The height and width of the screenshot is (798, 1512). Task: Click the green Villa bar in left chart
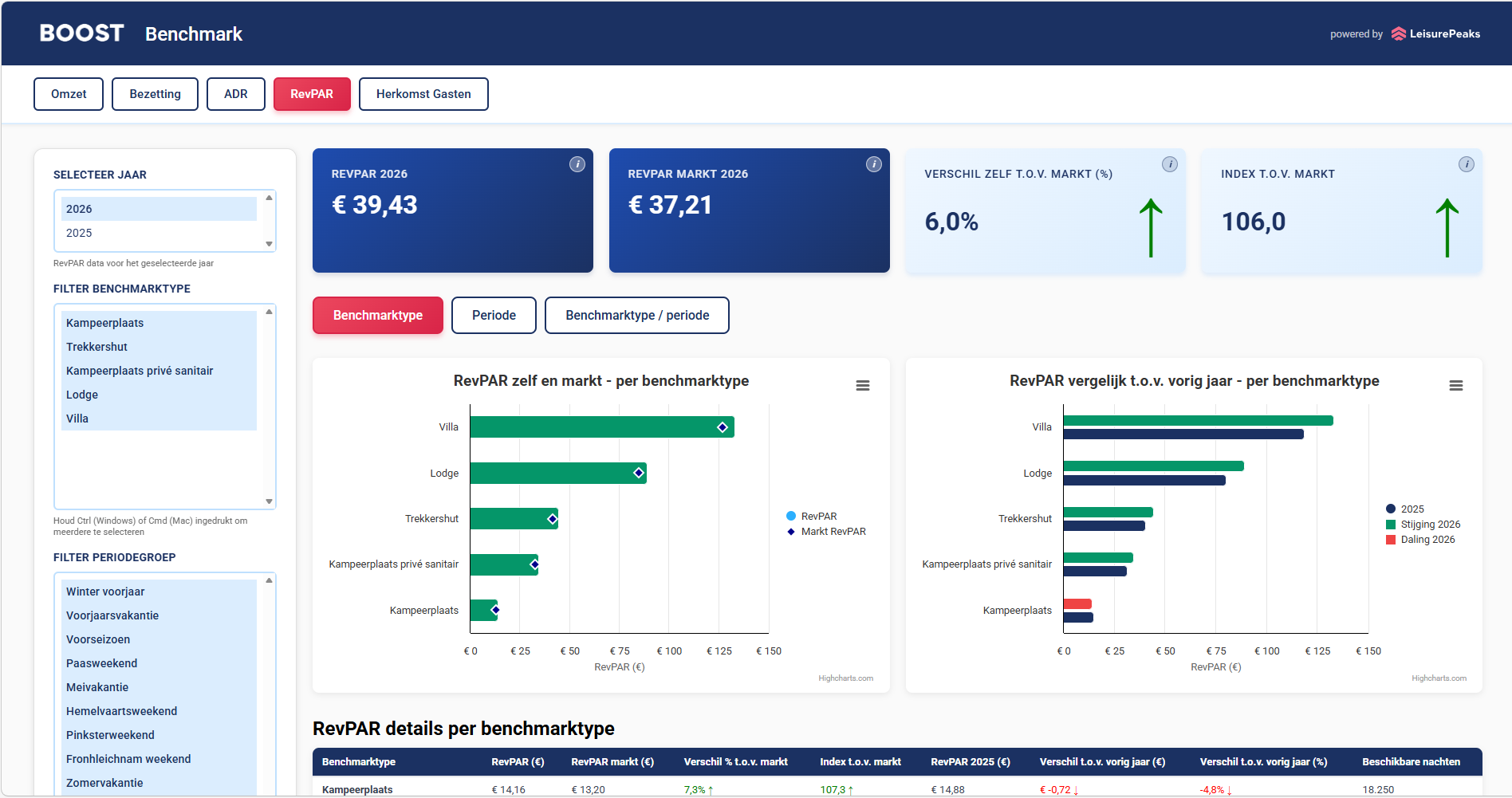click(590, 427)
